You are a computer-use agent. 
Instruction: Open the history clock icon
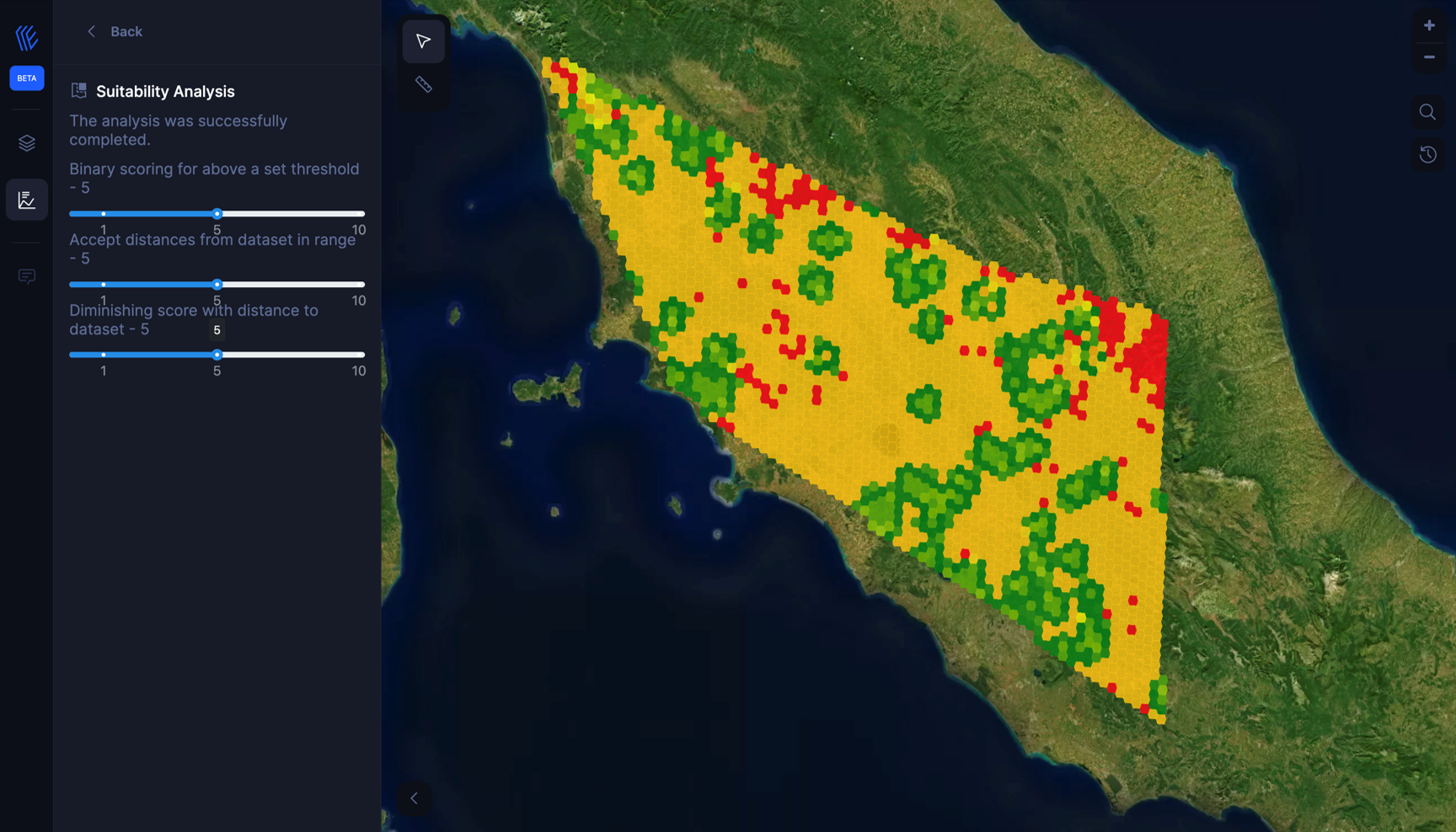tap(1427, 155)
